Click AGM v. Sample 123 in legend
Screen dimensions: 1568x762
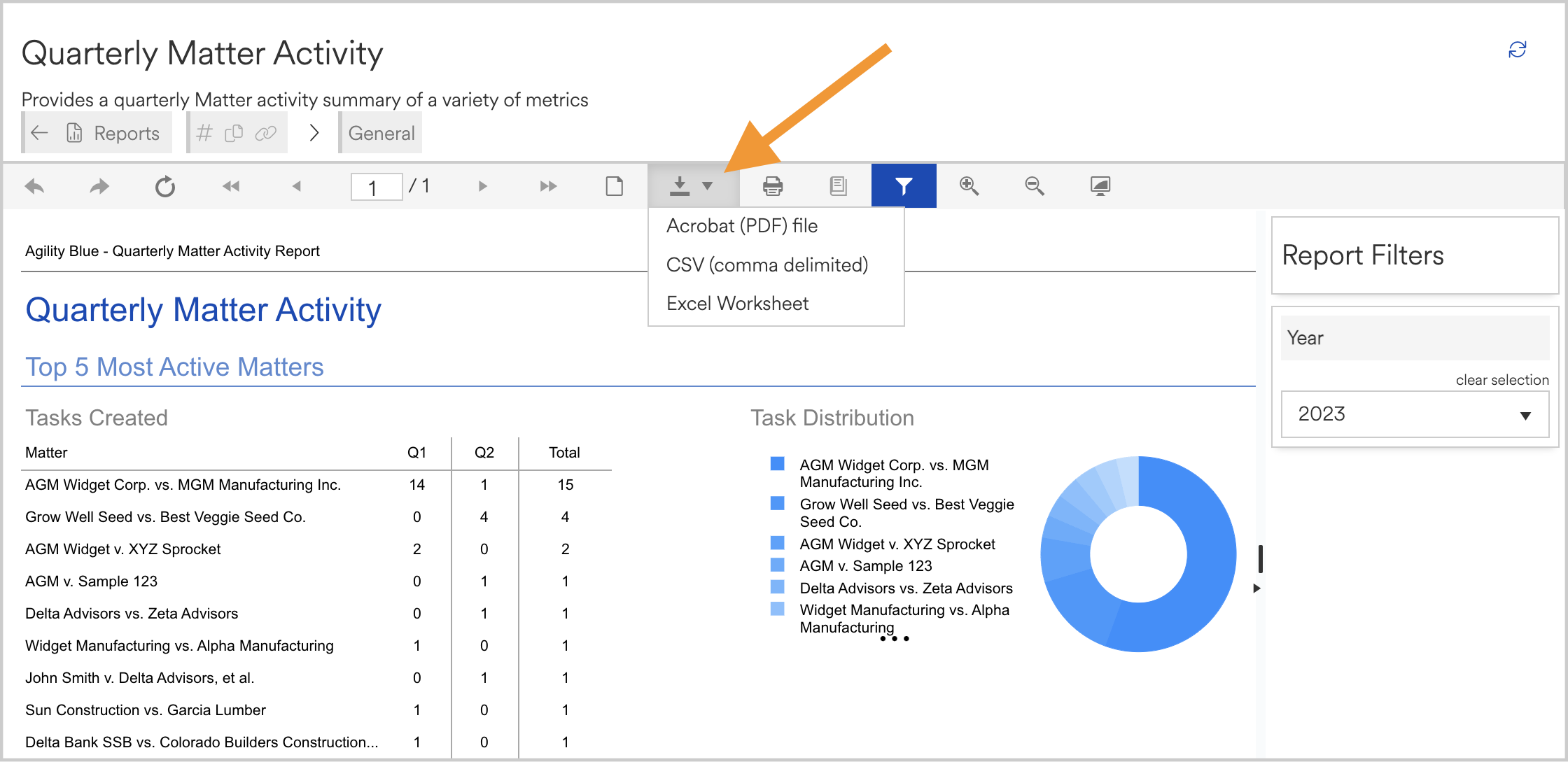[866, 566]
